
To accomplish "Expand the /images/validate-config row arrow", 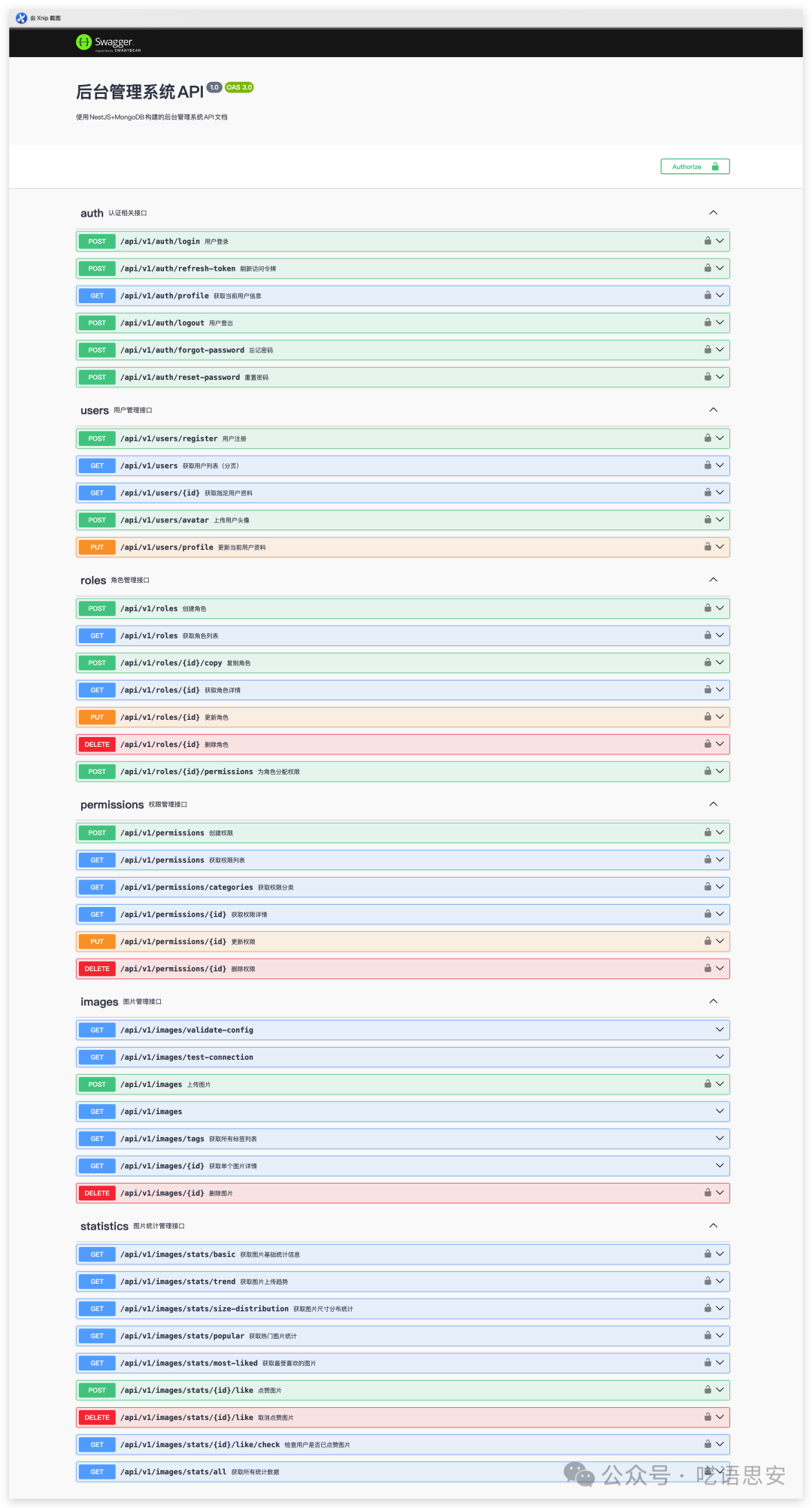I will 720,1030.
